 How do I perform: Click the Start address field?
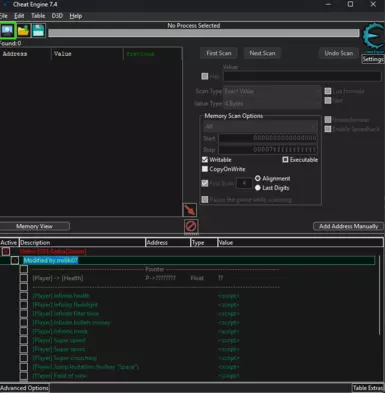[268, 138]
